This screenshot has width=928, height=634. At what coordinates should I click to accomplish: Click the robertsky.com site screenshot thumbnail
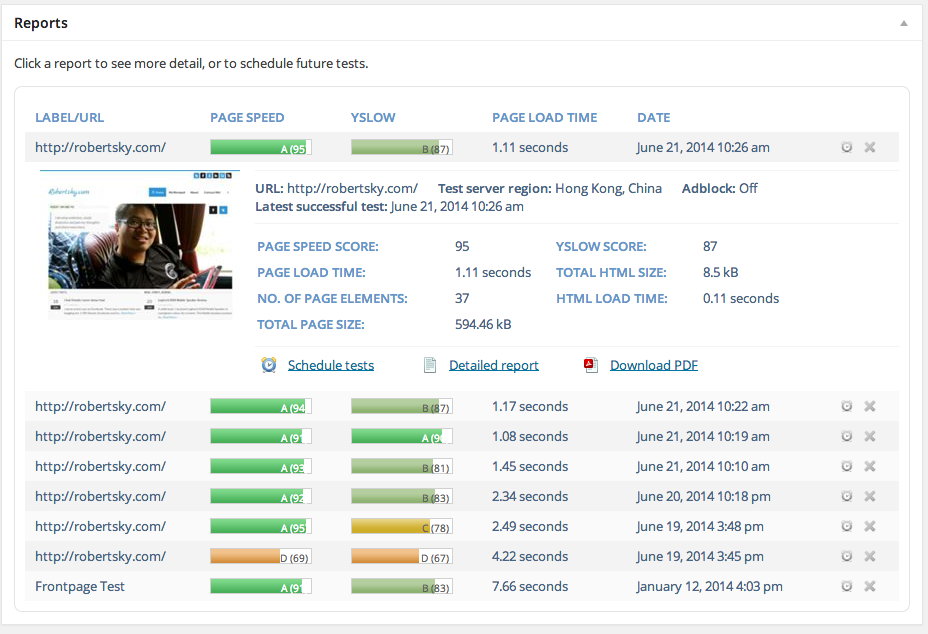(140, 245)
